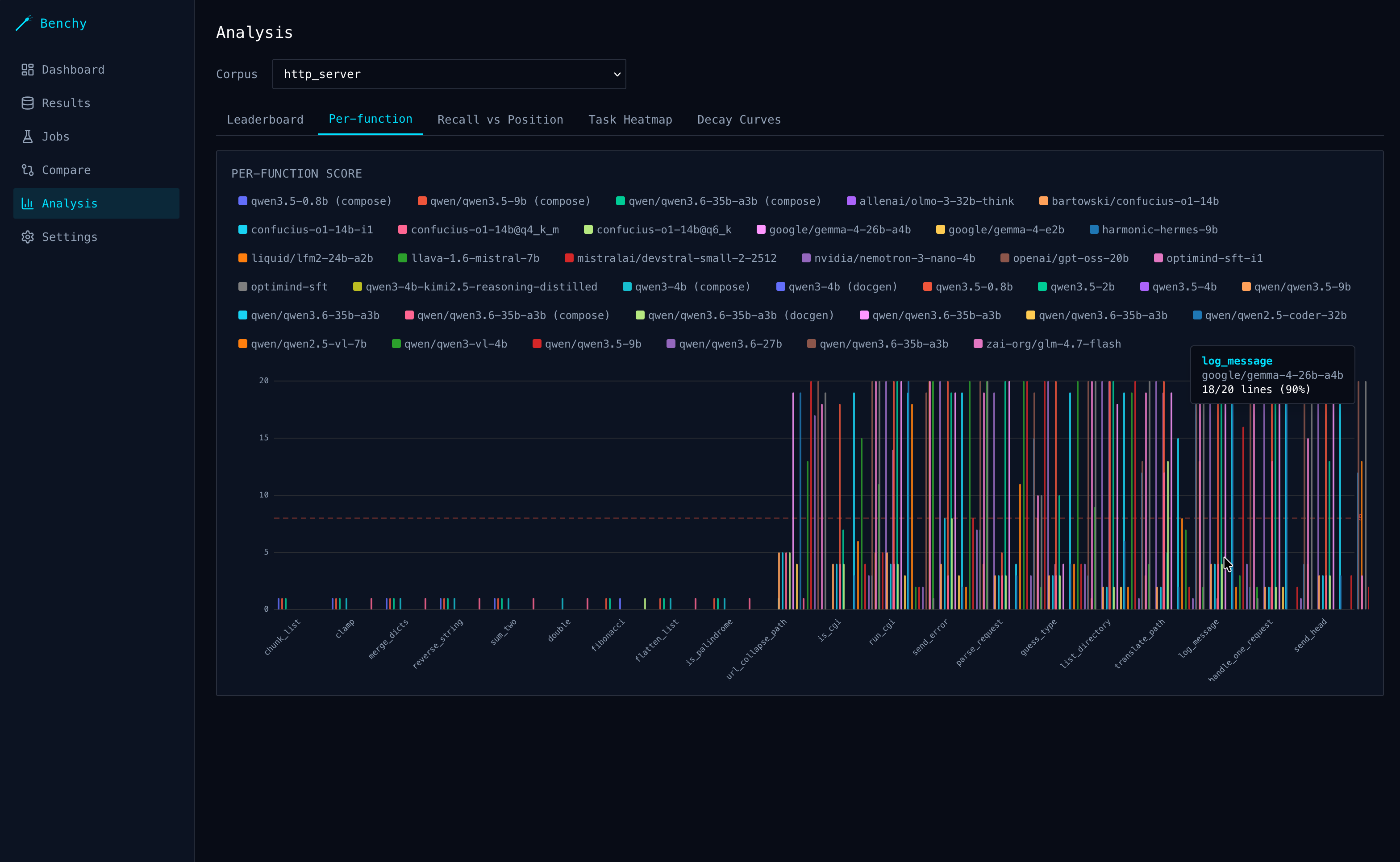Switch to the Leaderboard tab
The height and width of the screenshot is (862, 1400).
(265, 120)
